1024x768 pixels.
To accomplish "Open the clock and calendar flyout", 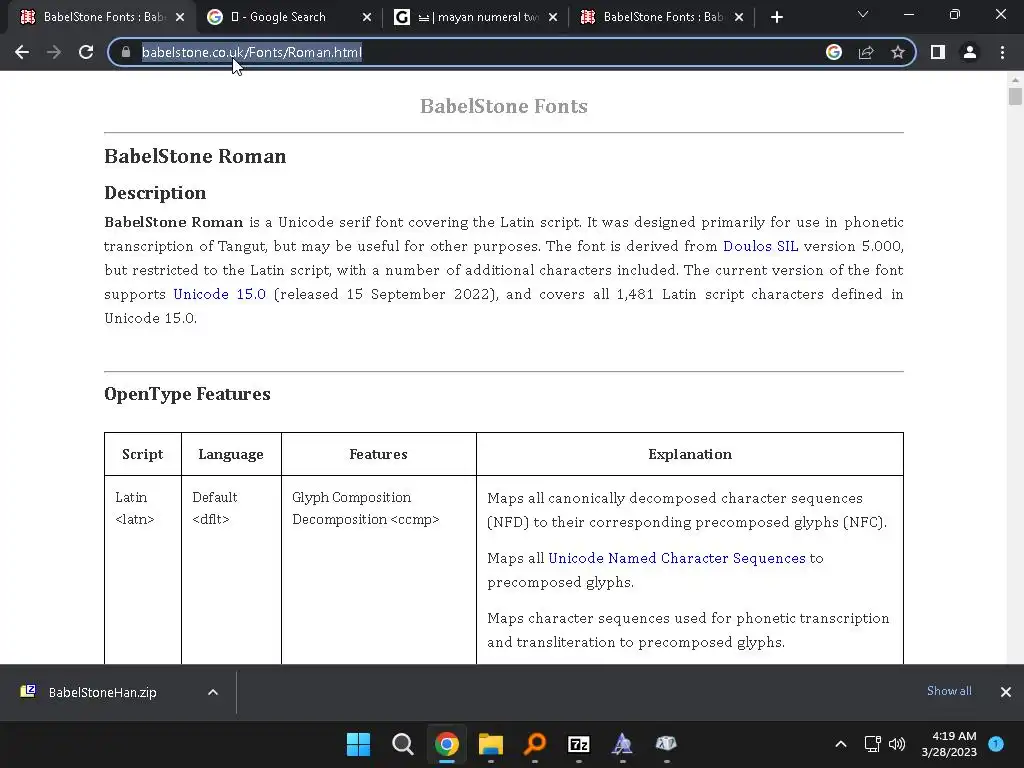I will point(949,744).
